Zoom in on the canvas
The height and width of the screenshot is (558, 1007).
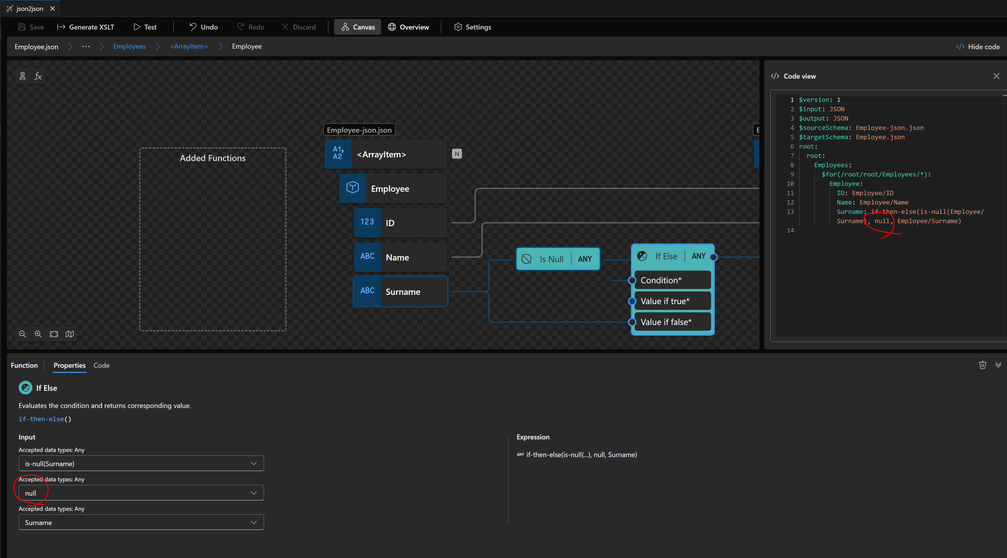tap(38, 334)
